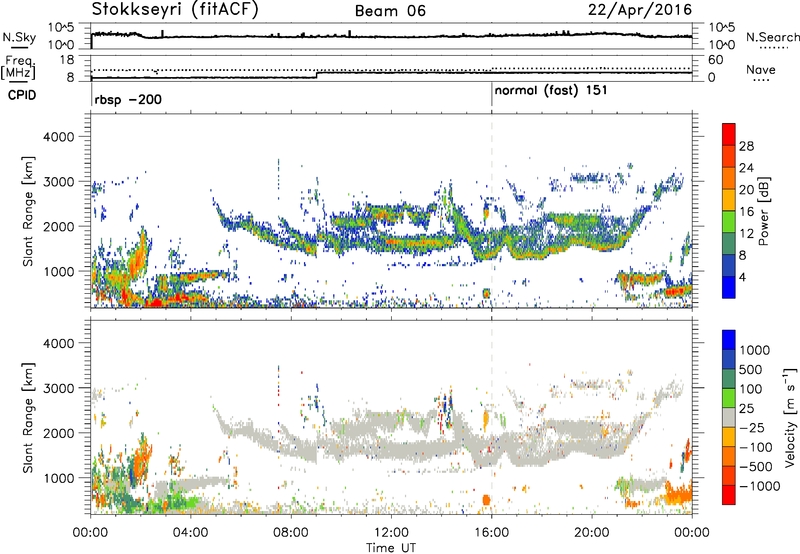Click the blue bottom of the Power colorbar
The width and height of the screenshot is (800, 554).
point(729,287)
